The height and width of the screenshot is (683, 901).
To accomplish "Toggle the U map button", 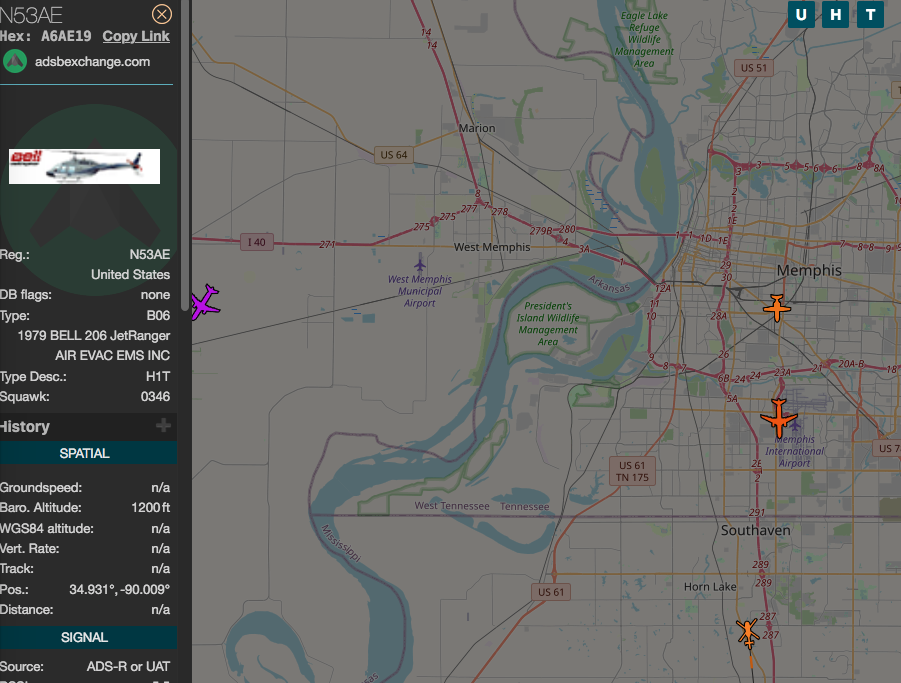I will 801,14.
